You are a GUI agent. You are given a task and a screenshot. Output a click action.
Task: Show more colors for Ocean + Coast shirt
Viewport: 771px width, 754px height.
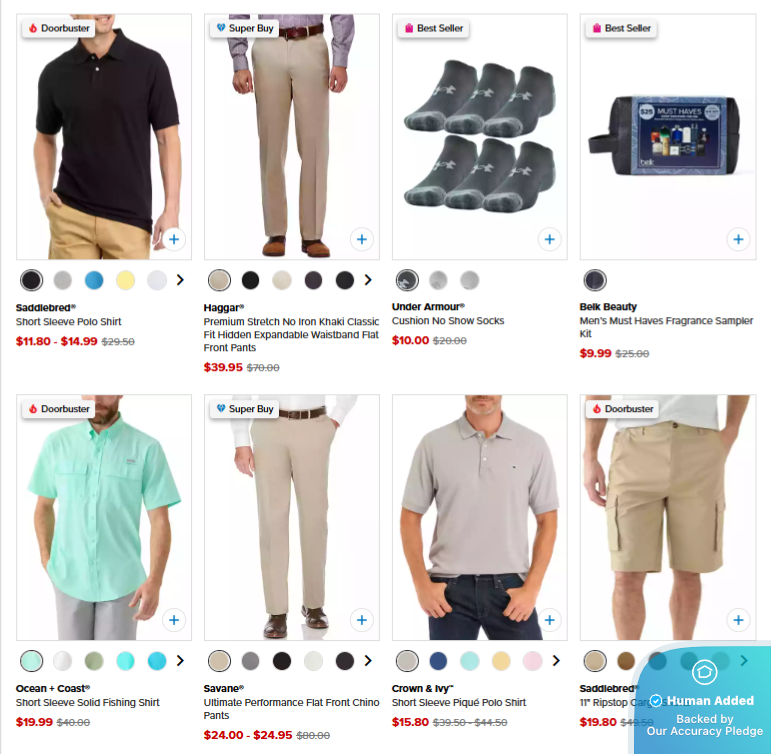180,661
